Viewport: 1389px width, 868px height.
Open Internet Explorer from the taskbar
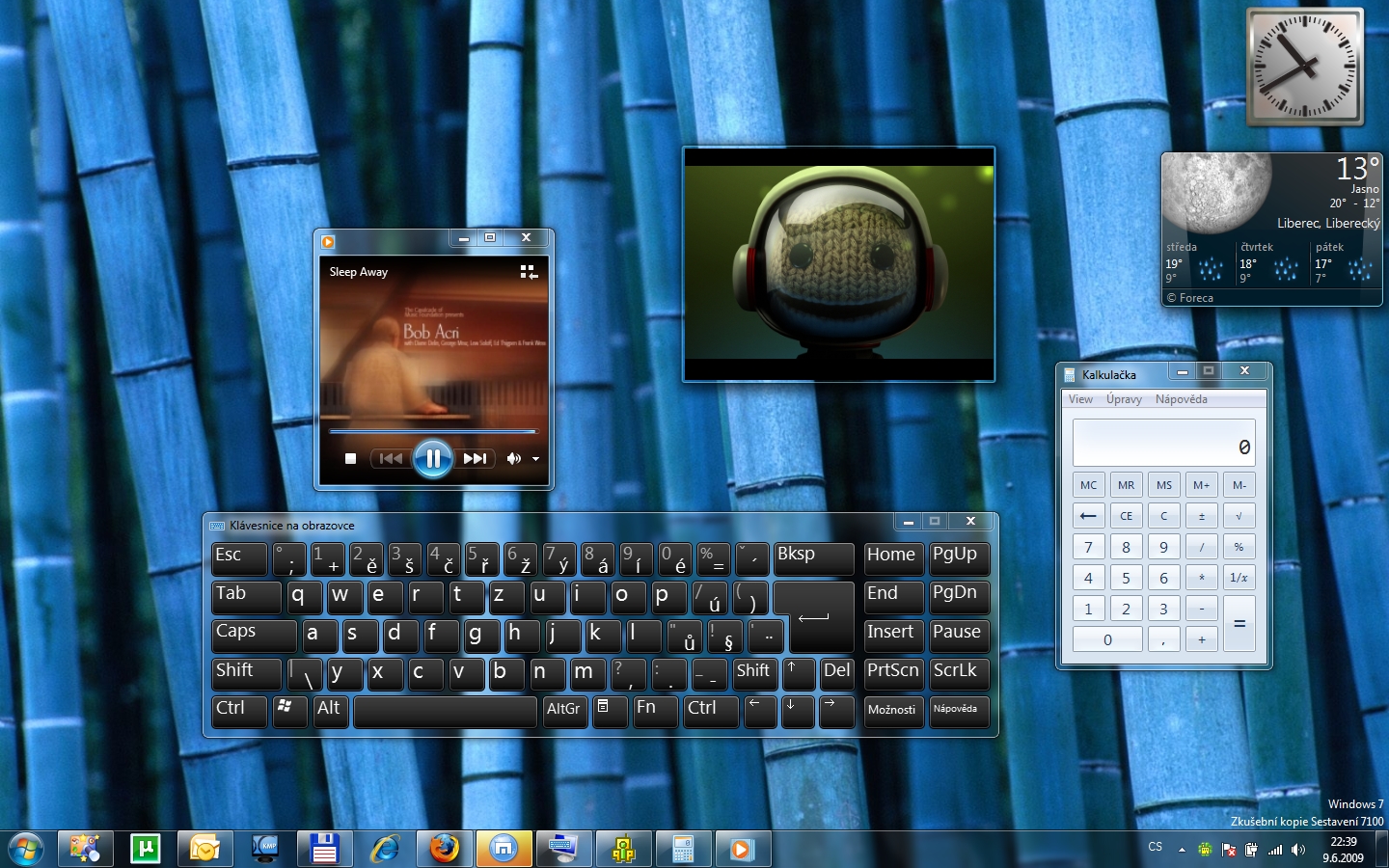coord(384,849)
